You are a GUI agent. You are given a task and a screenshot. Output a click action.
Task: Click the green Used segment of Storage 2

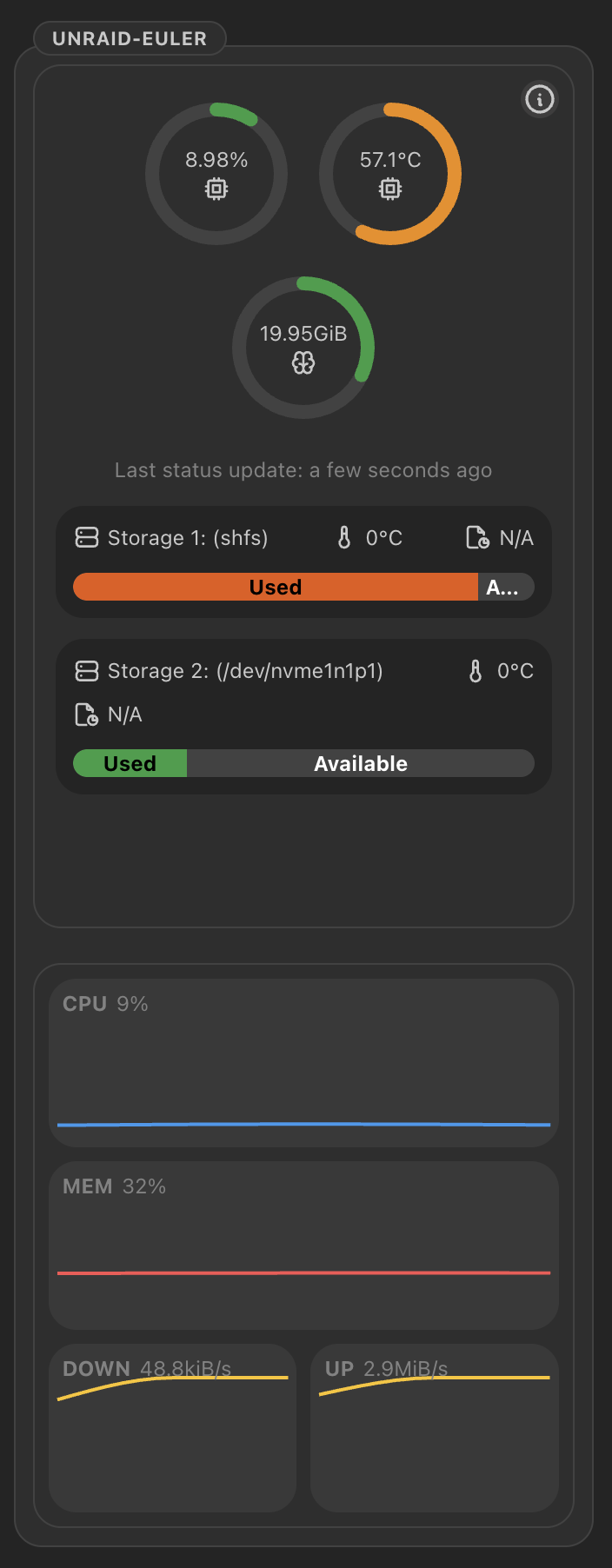[130, 763]
